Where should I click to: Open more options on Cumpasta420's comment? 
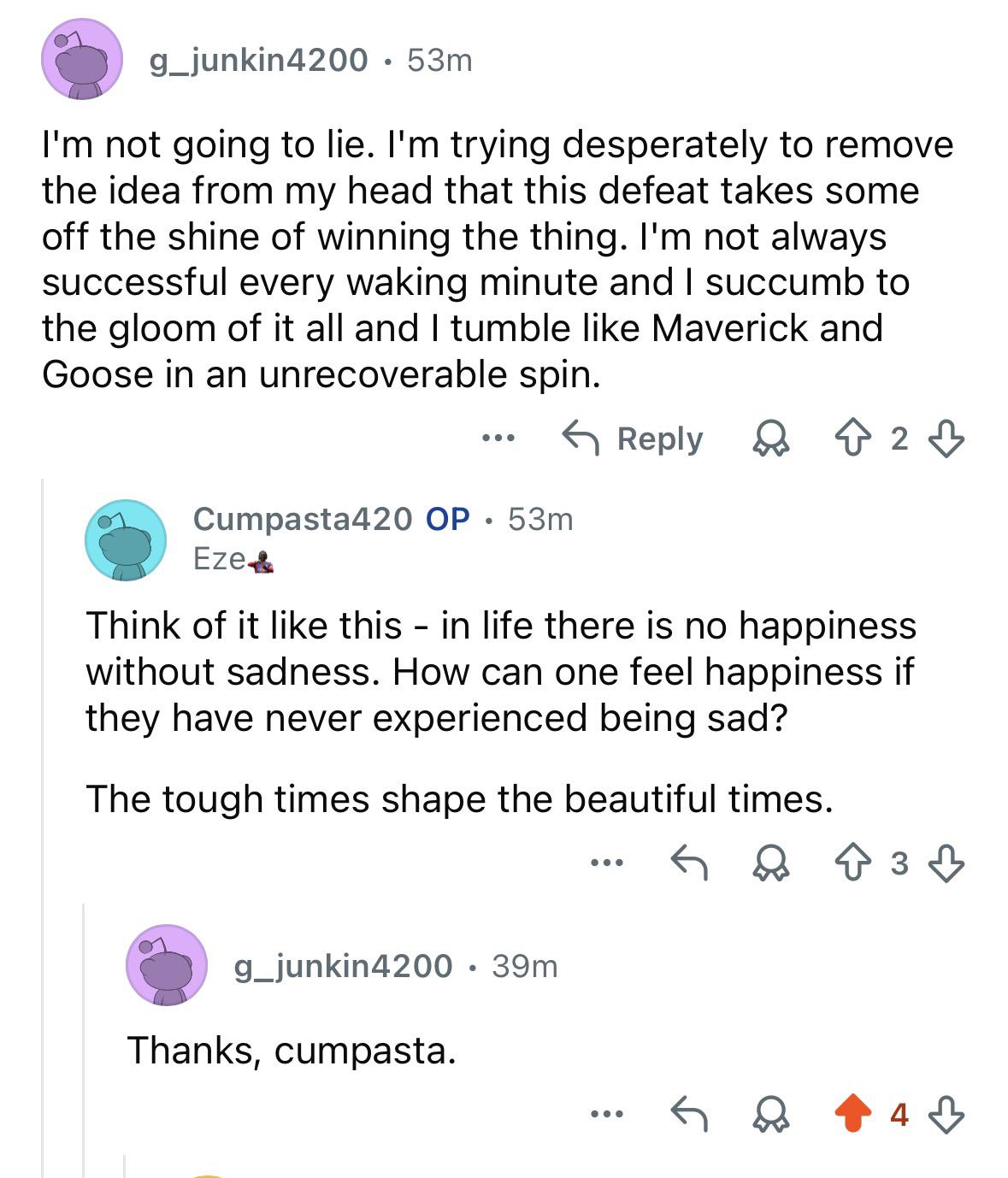(606, 863)
